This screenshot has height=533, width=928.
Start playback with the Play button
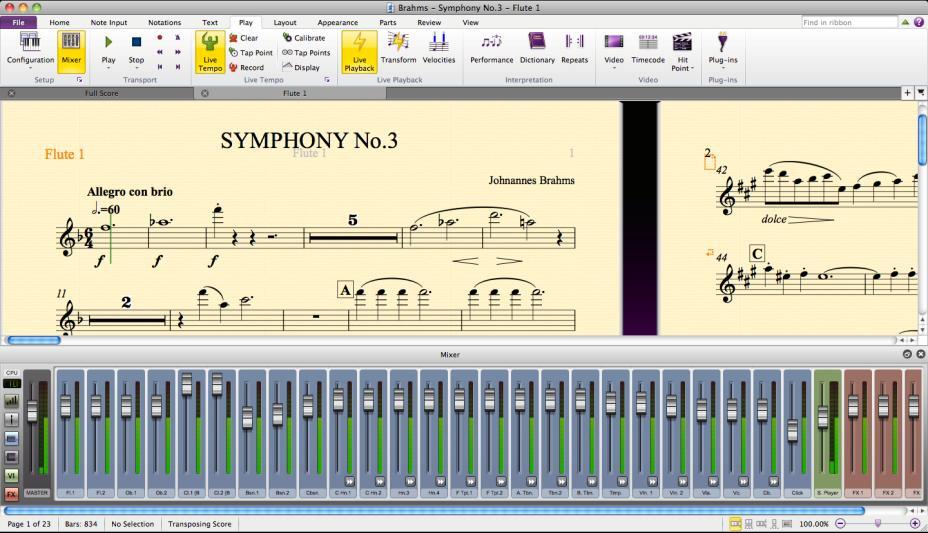coord(108,48)
